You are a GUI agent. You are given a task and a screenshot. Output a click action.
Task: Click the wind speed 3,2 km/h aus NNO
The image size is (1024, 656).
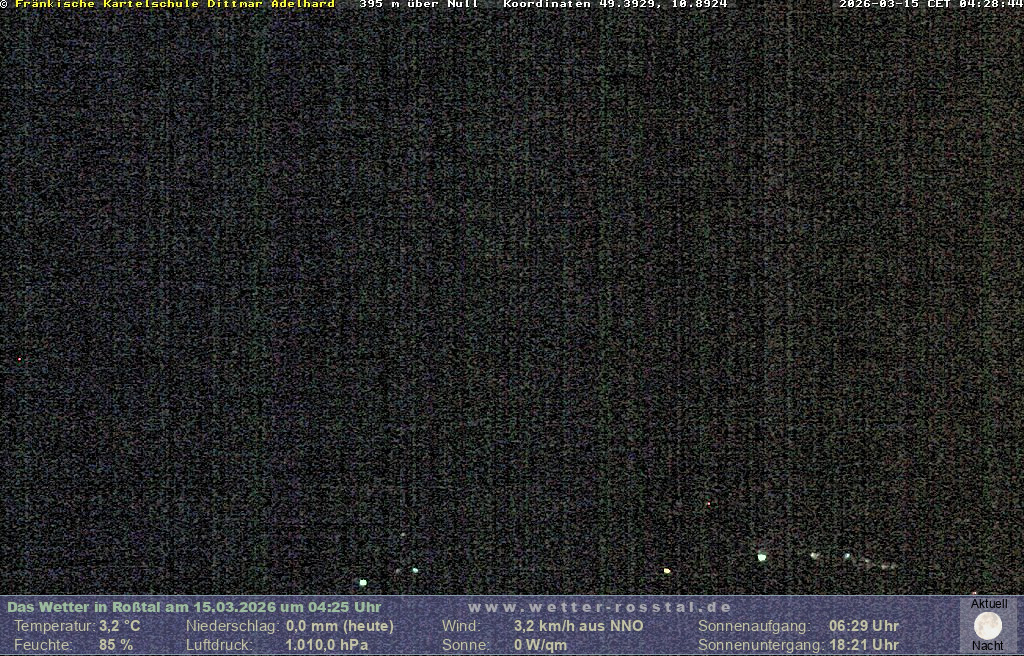click(x=578, y=626)
